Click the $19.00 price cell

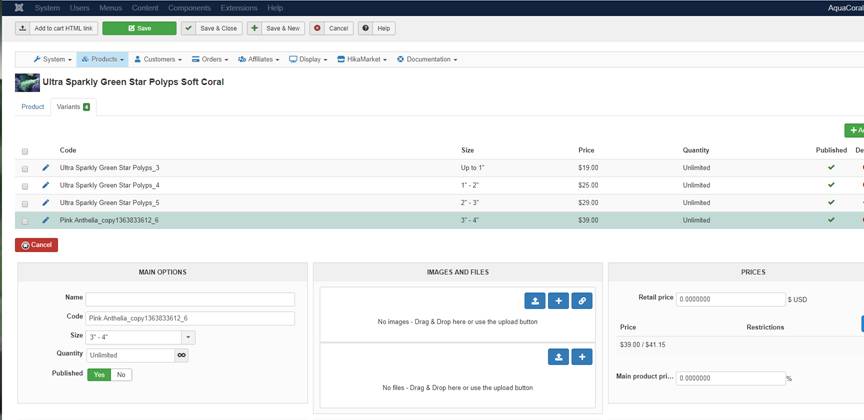coord(588,168)
